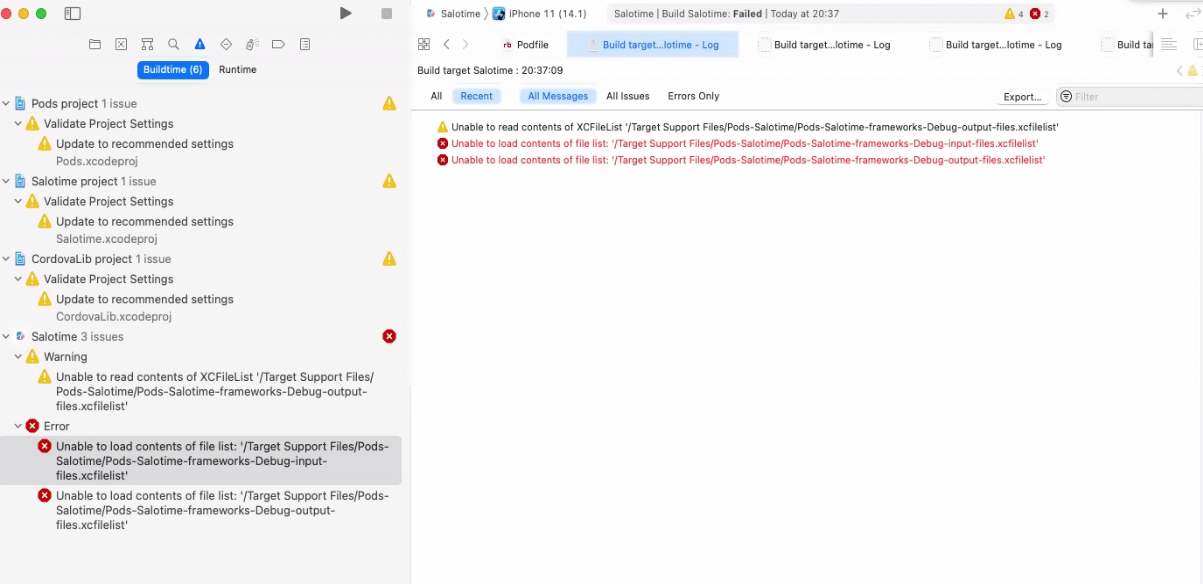Viewport: 1203px width, 584px height.
Task: Open the Project navigator folder icon
Action: [95, 44]
